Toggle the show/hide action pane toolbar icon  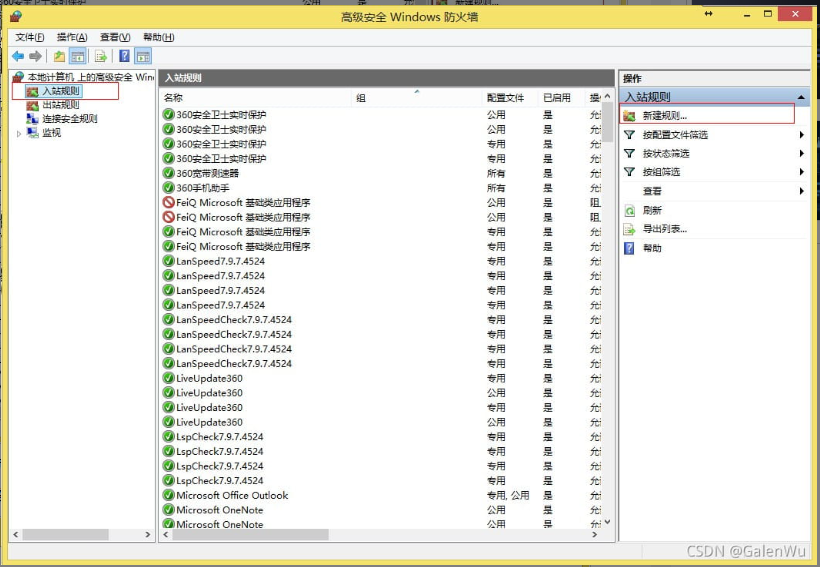coord(143,56)
